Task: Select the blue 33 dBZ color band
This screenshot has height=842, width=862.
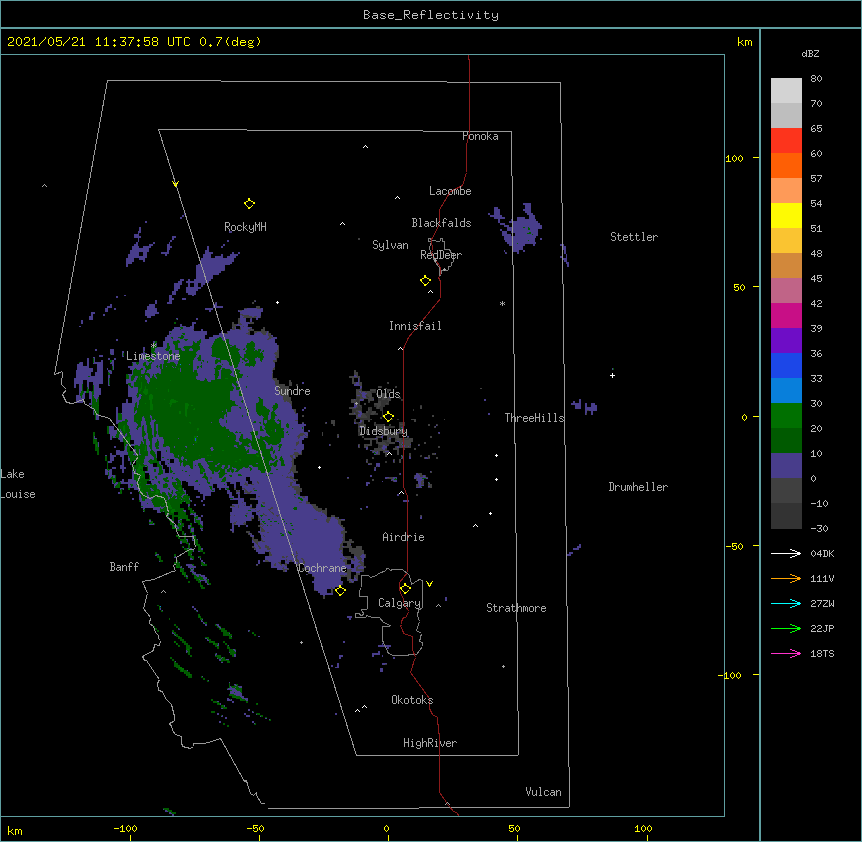Action: click(786, 365)
